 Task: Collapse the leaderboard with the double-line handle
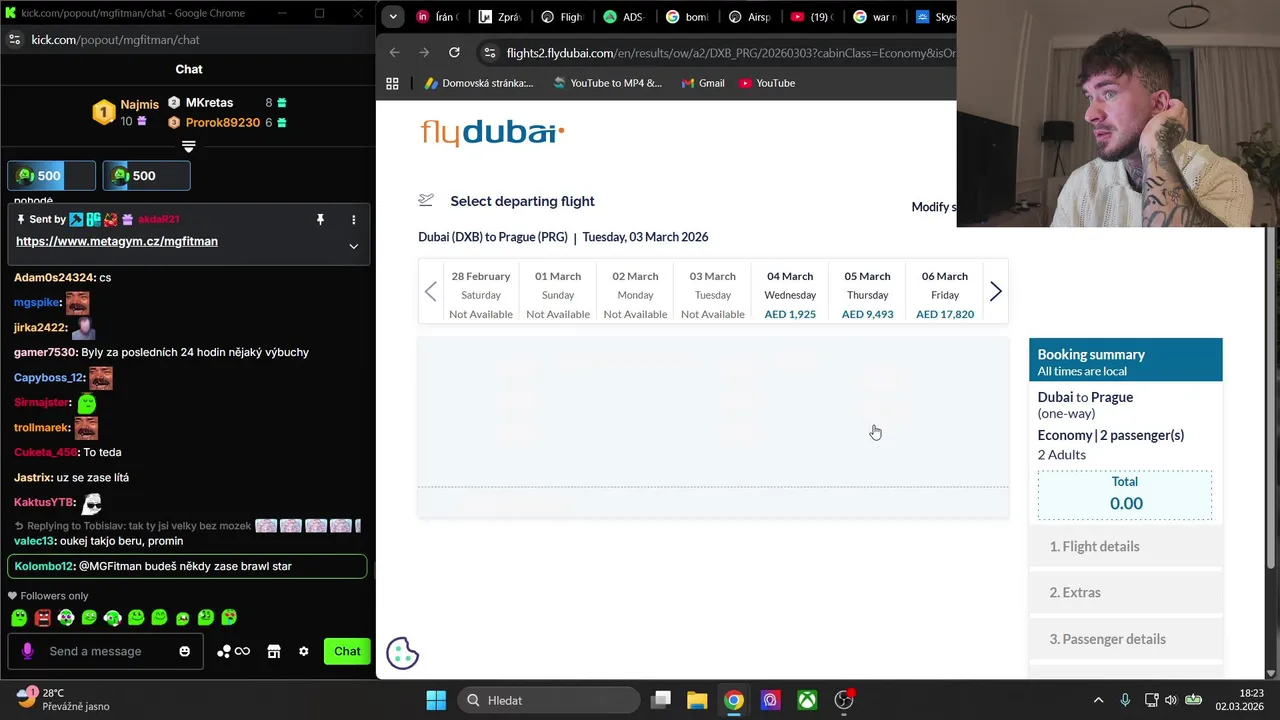click(188, 147)
